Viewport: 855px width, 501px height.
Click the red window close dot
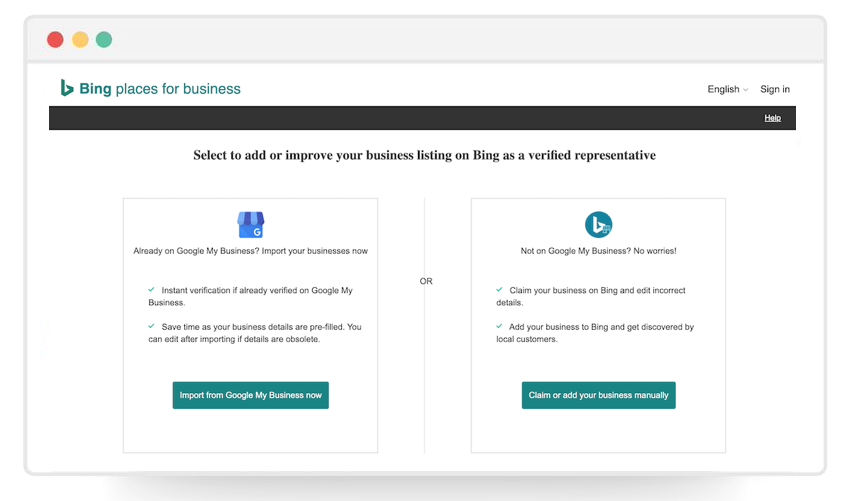[55, 40]
